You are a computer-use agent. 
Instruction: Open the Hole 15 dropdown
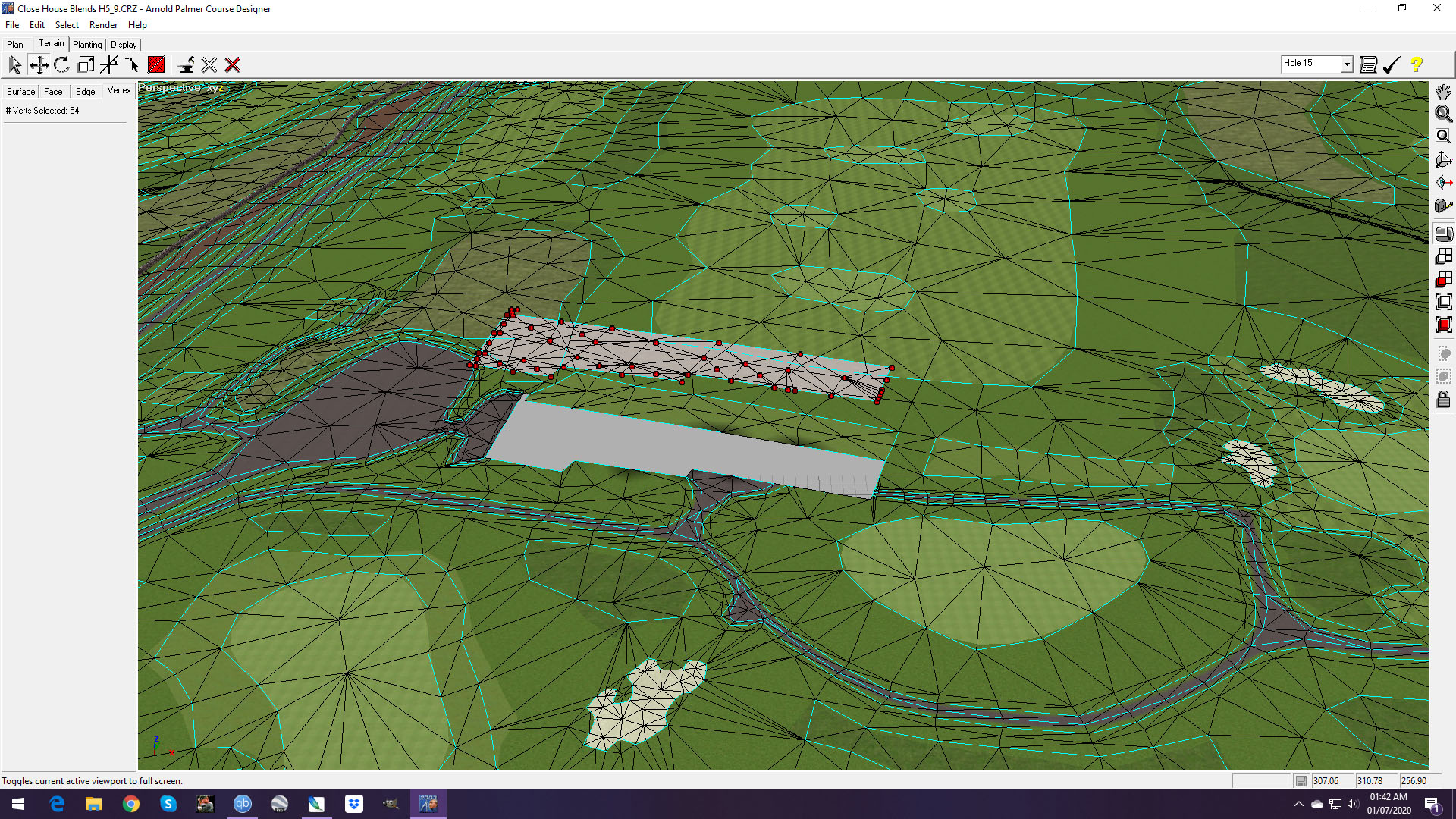(x=1347, y=64)
